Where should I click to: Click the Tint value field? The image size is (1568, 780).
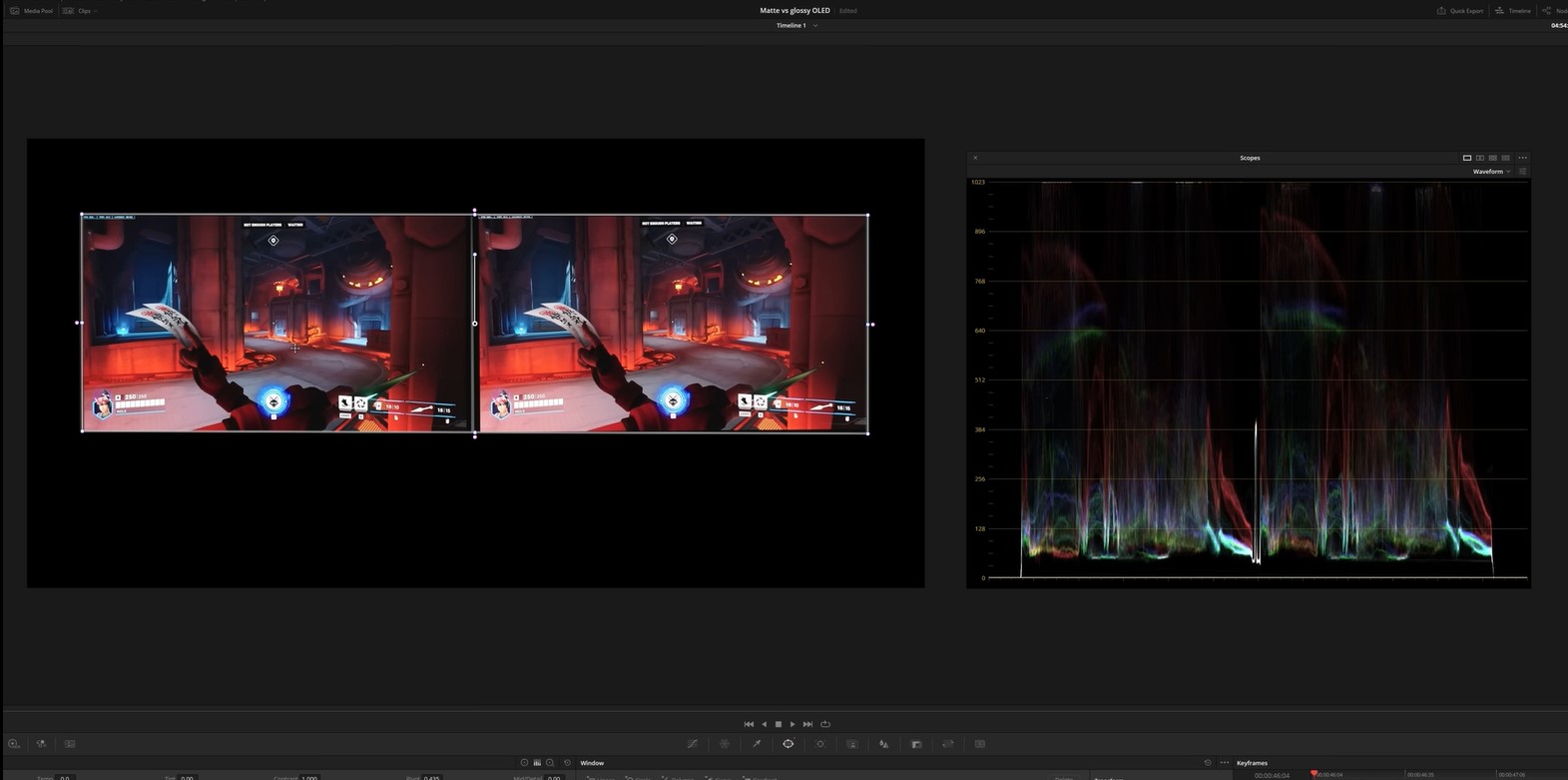(187, 777)
